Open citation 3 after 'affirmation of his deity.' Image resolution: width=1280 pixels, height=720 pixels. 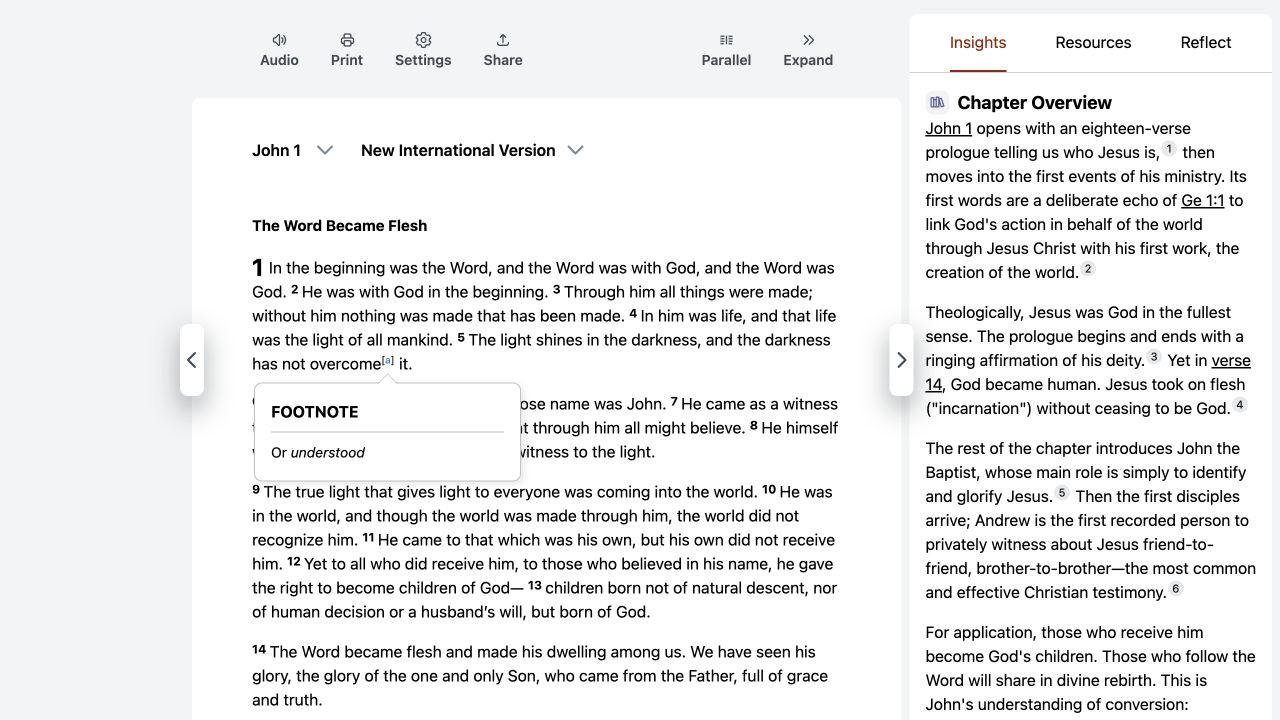click(1154, 357)
